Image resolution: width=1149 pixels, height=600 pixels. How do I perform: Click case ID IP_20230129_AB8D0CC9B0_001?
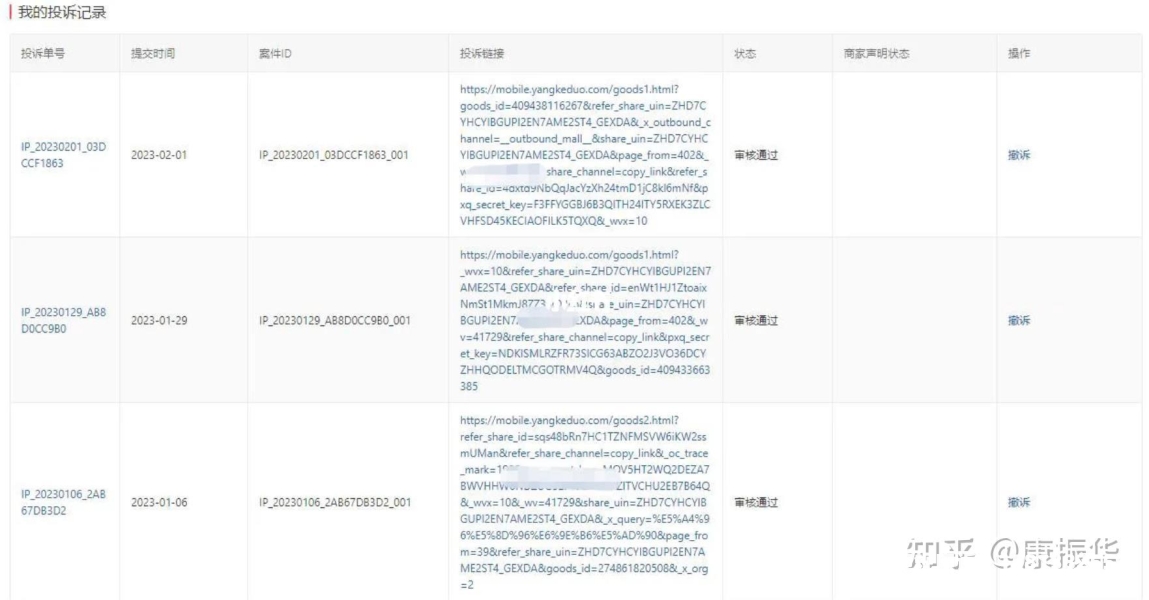pyautogui.click(x=334, y=320)
